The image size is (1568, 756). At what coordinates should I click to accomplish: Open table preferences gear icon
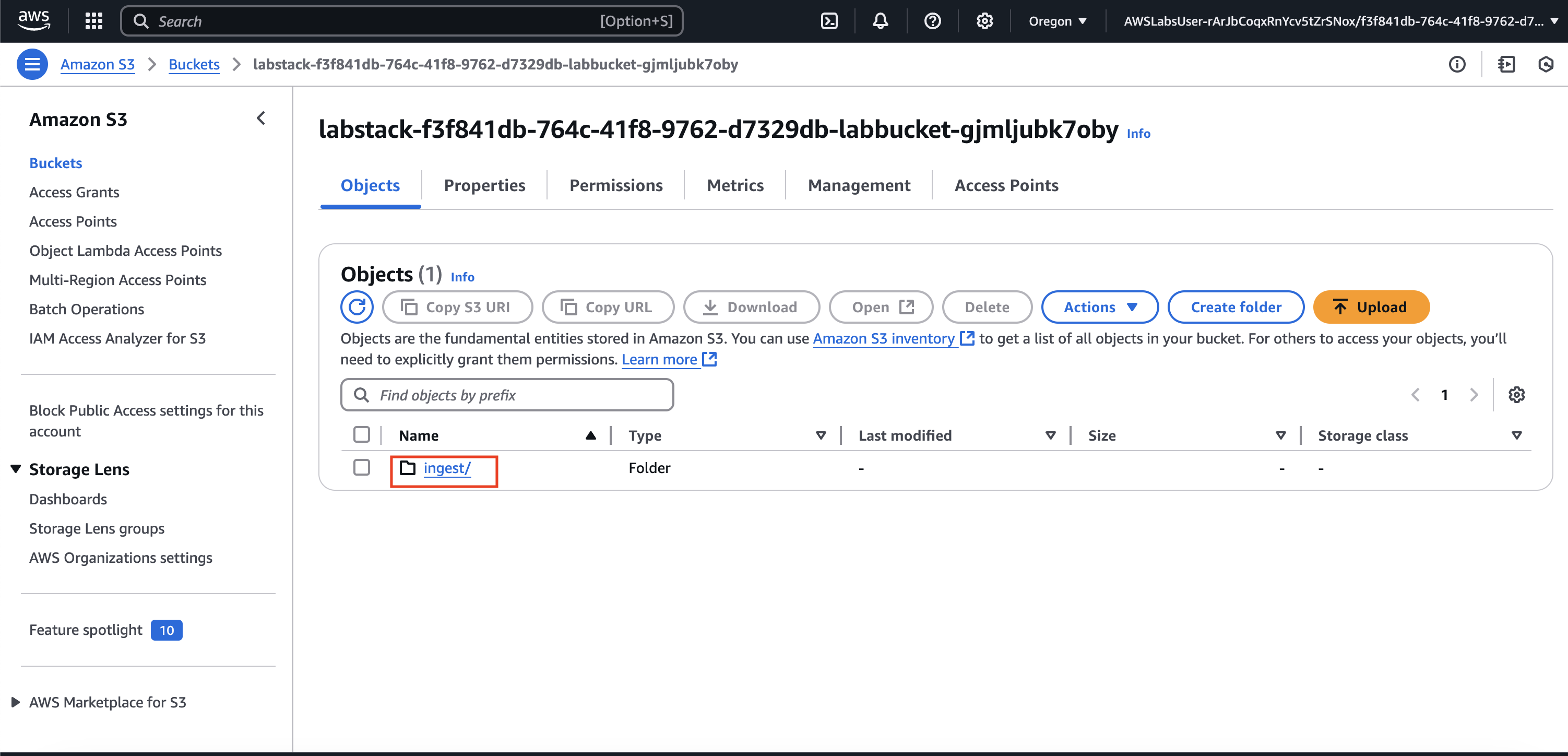1516,395
